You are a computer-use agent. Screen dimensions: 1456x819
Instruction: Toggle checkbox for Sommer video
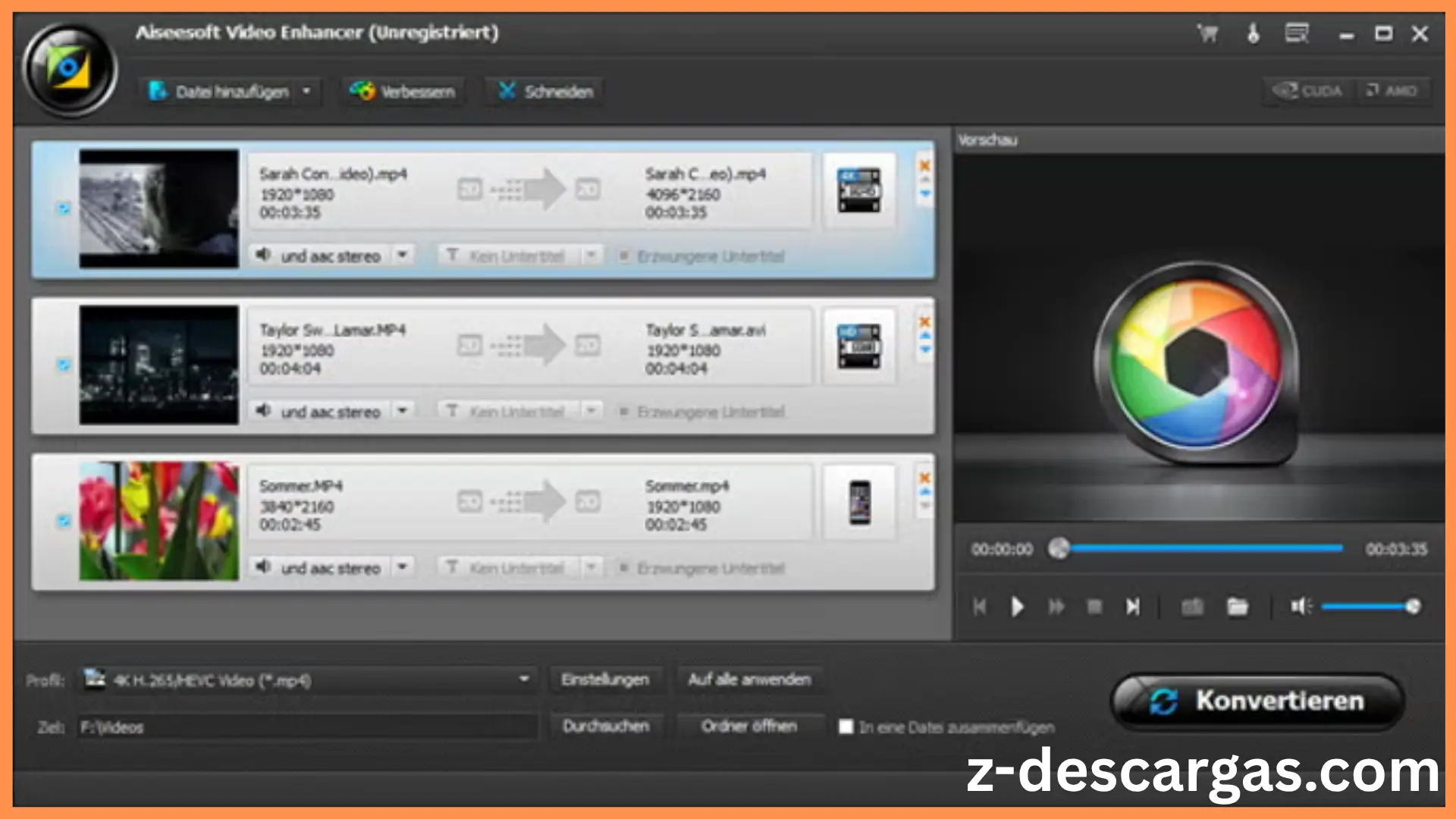point(64,520)
